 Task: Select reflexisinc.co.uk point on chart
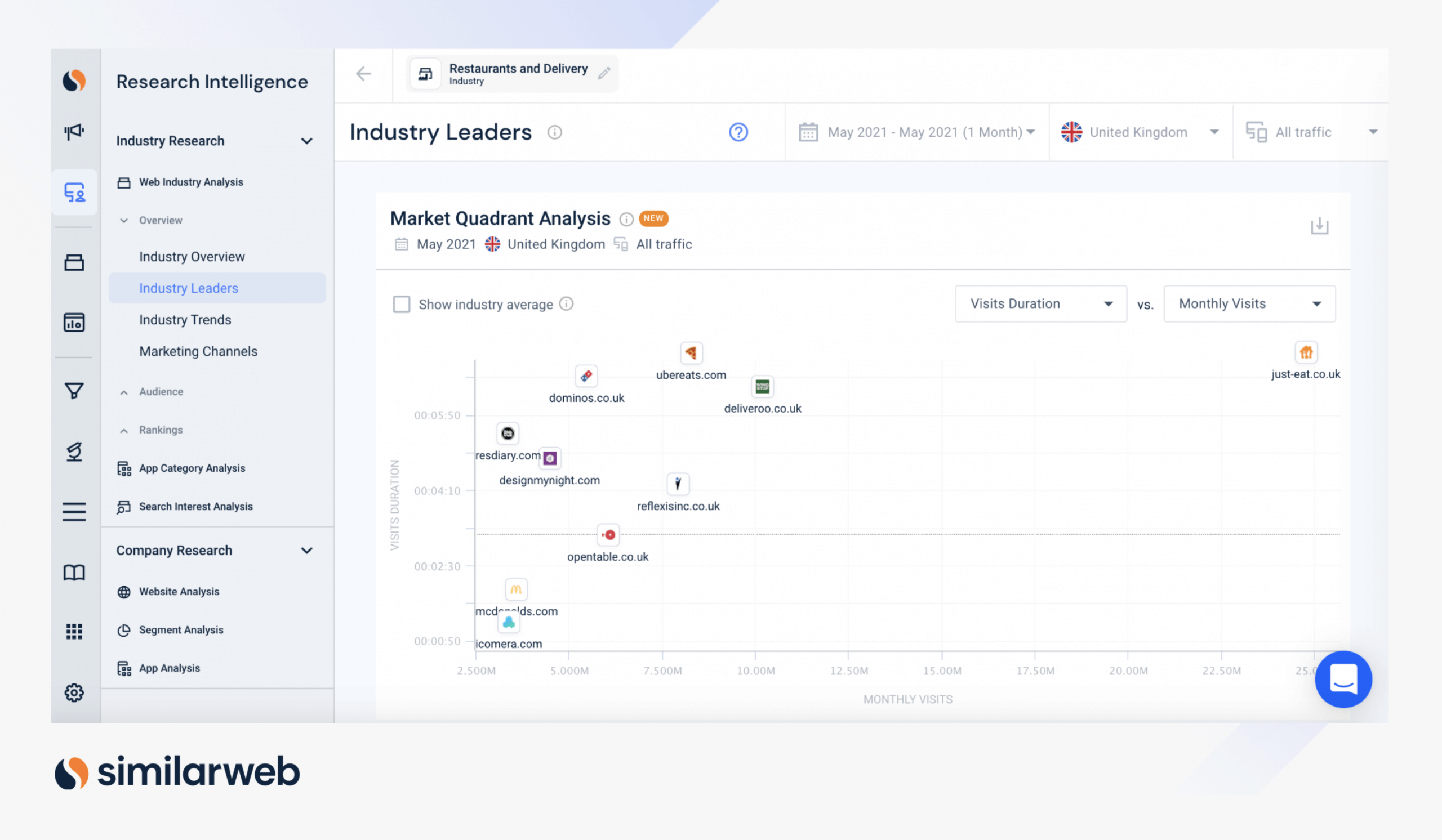pyautogui.click(x=678, y=484)
